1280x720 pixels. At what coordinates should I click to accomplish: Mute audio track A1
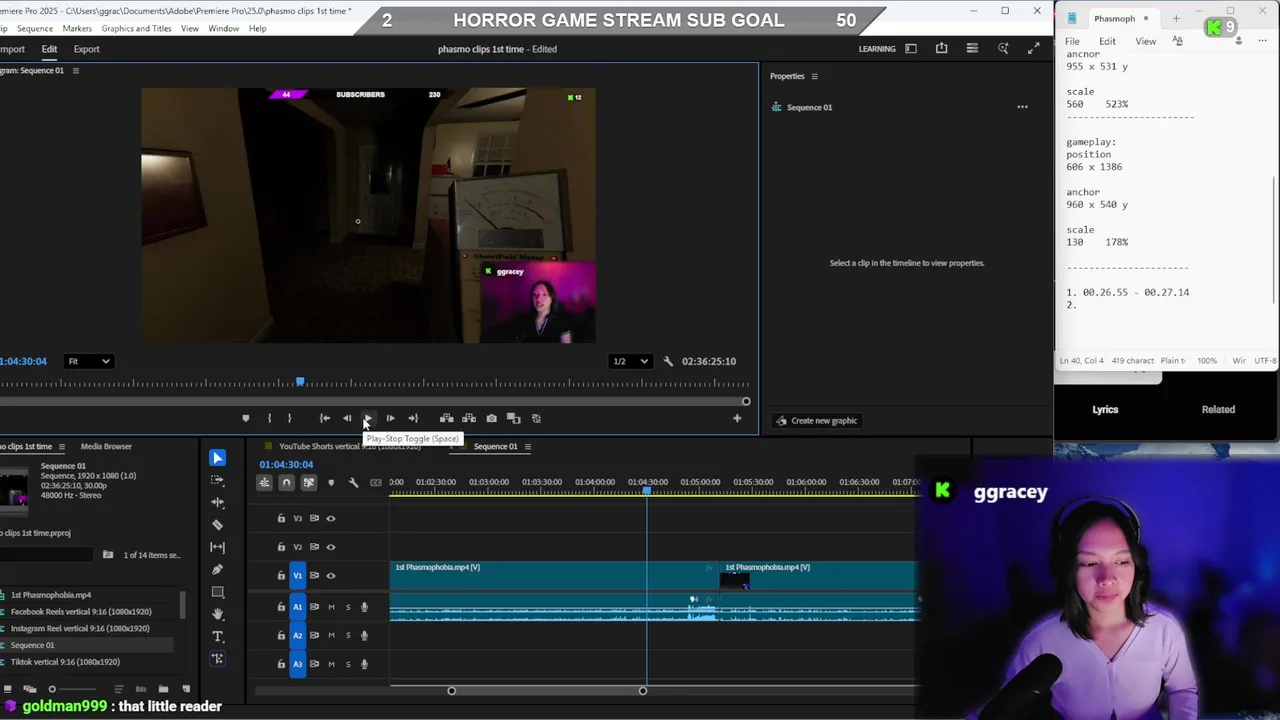[x=331, y=607]
